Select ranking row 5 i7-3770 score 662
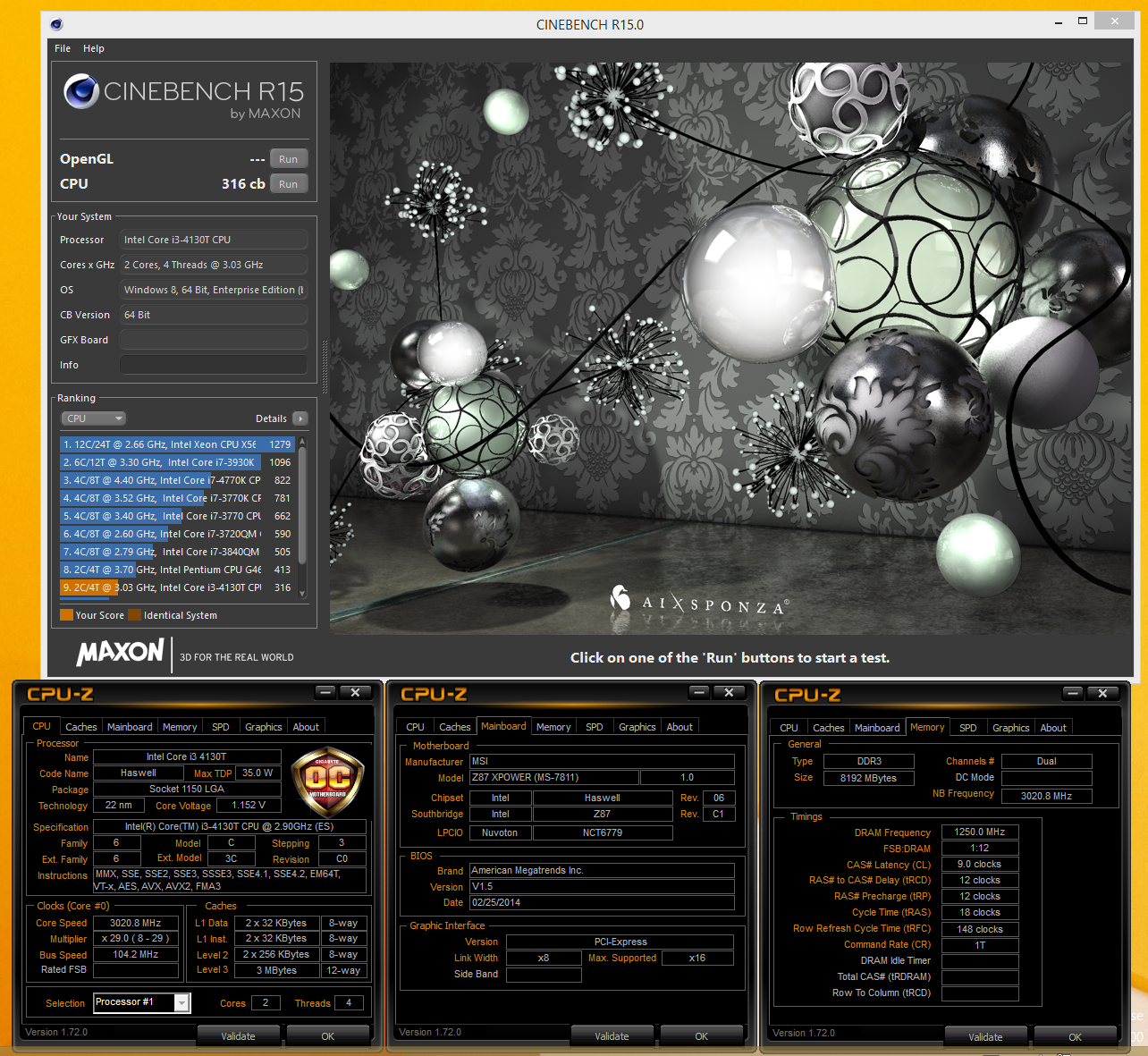The width and height of the screenshot is (1148, 1056). pyautogui.click(x=177, y=516)
